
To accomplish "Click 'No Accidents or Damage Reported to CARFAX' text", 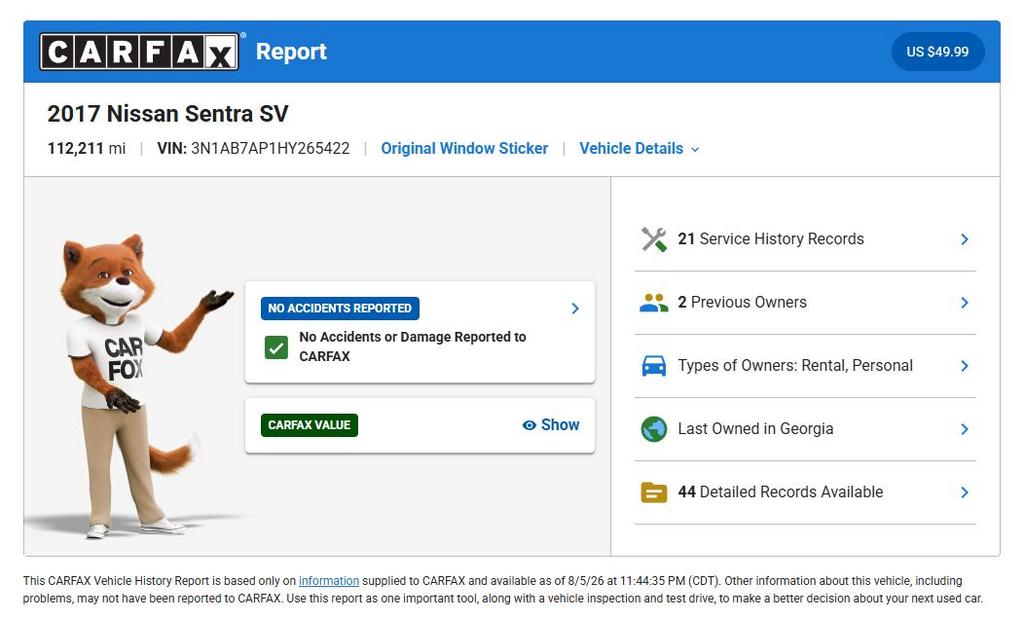I will [x=412, y=347].
